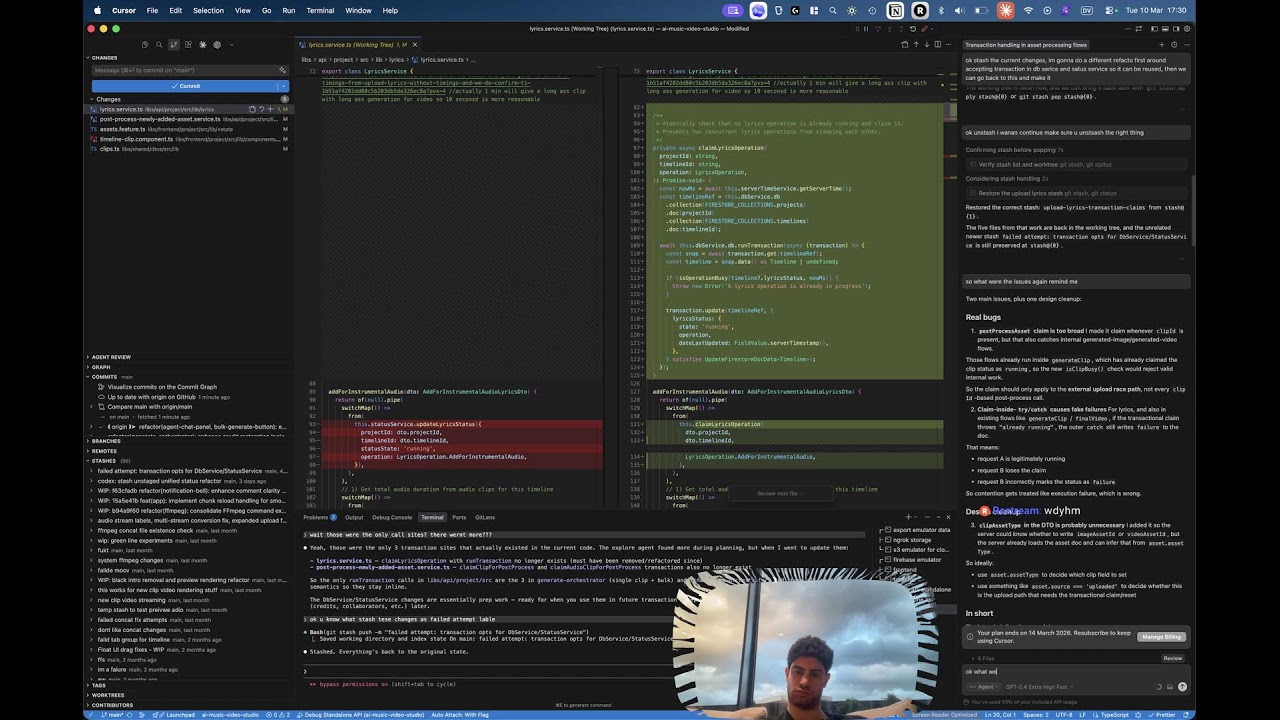Open the File menu
Viewport: 1280px width, 720px height.
click(x=152, y=10)
